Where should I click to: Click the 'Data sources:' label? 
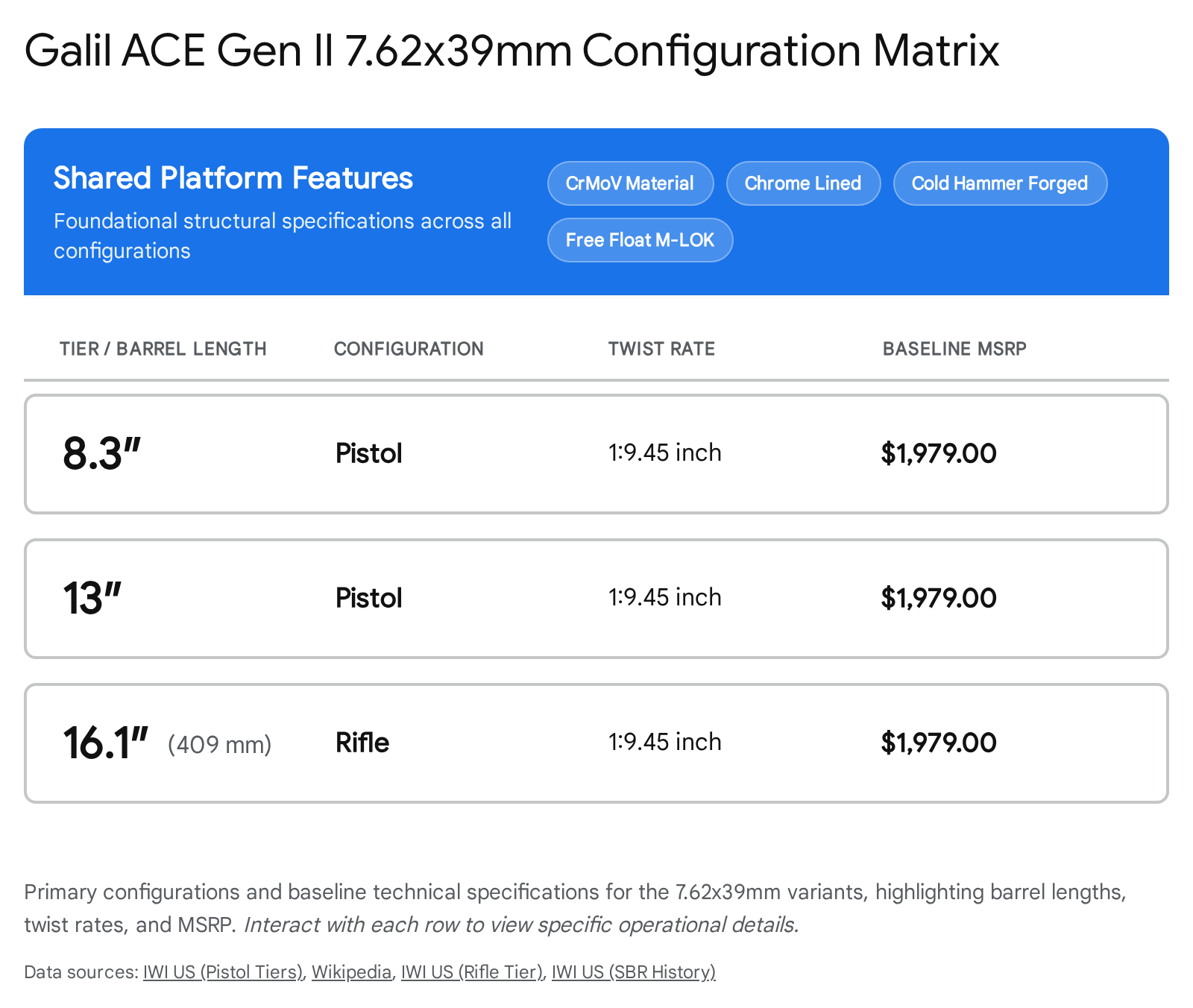click(81, 972)
